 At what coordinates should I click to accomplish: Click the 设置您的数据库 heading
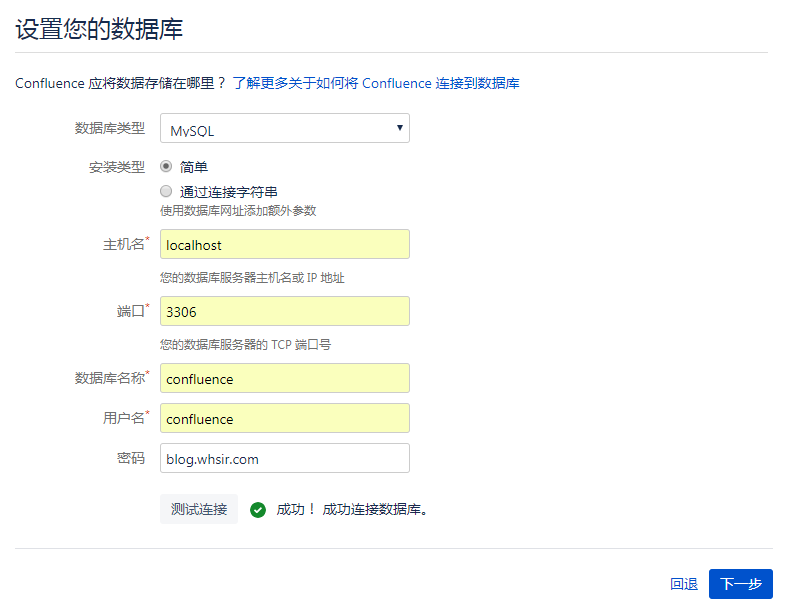click(99, 29)
